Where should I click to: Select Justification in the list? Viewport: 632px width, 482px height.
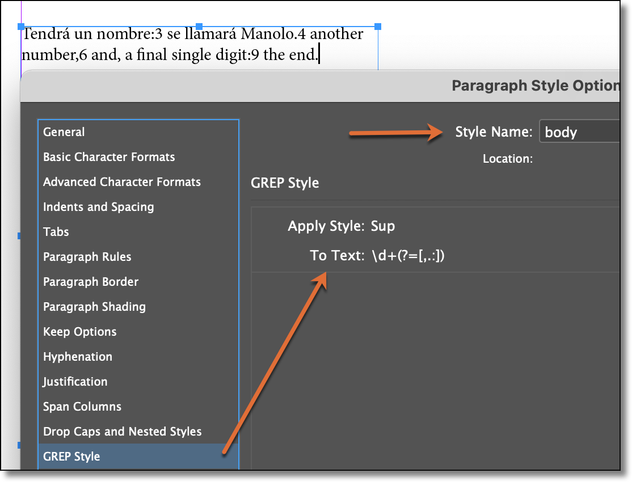(x=75, y=382)
